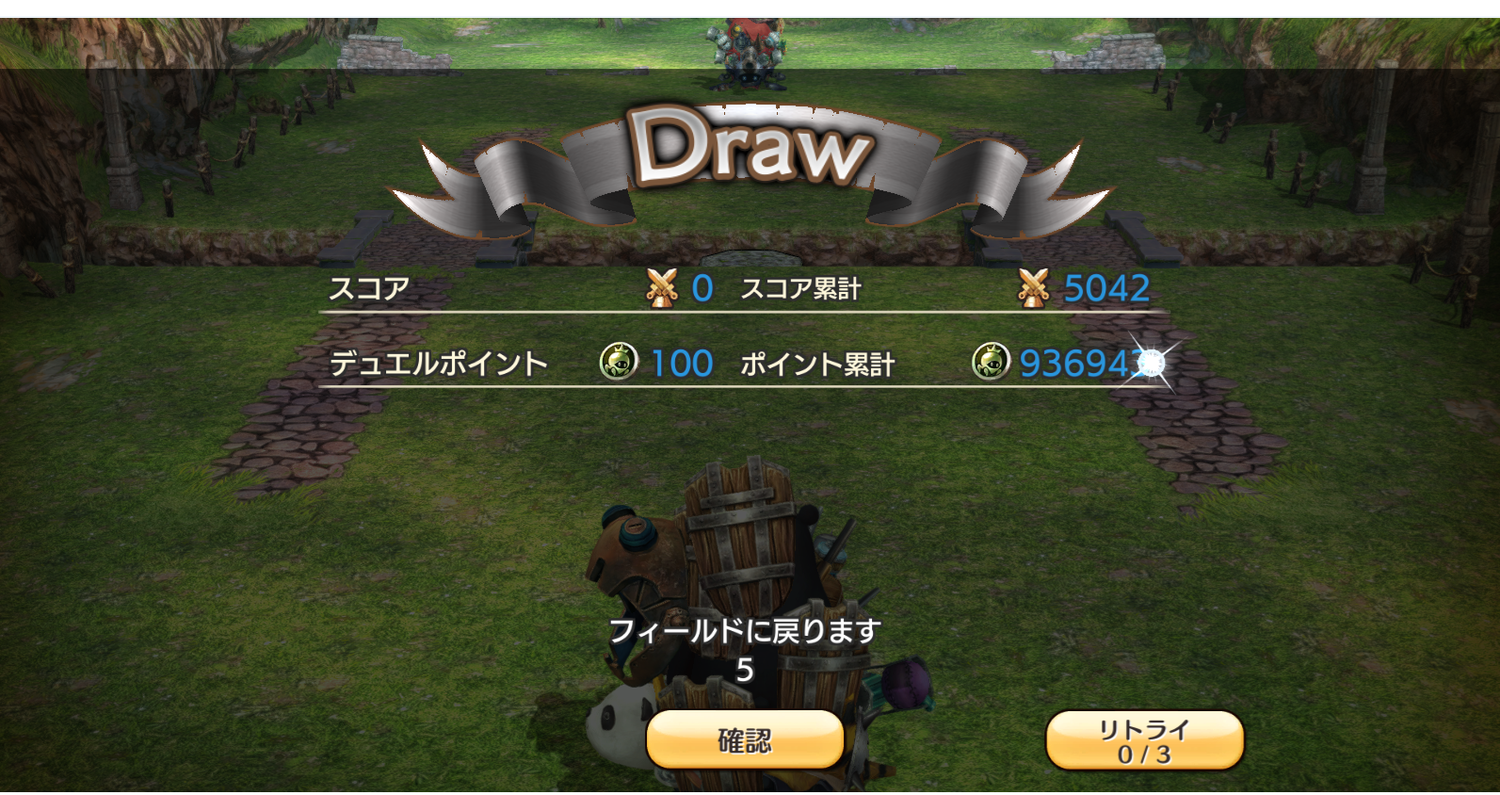Click the リトライ 0/3 retry button

[1144, 741]
